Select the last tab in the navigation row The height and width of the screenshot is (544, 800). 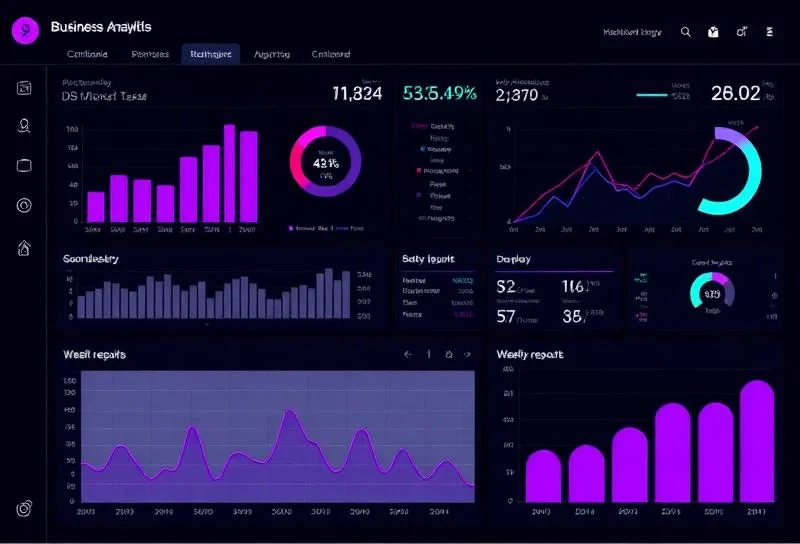coord(331,55)
